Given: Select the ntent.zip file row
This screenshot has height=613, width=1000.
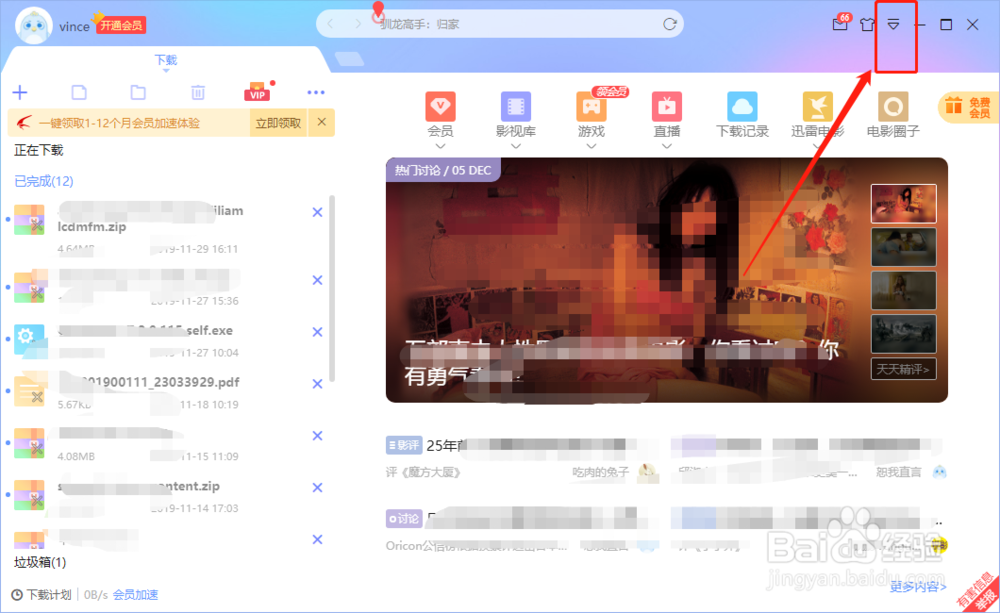Looking at the screenshot, I should [167, 496].
